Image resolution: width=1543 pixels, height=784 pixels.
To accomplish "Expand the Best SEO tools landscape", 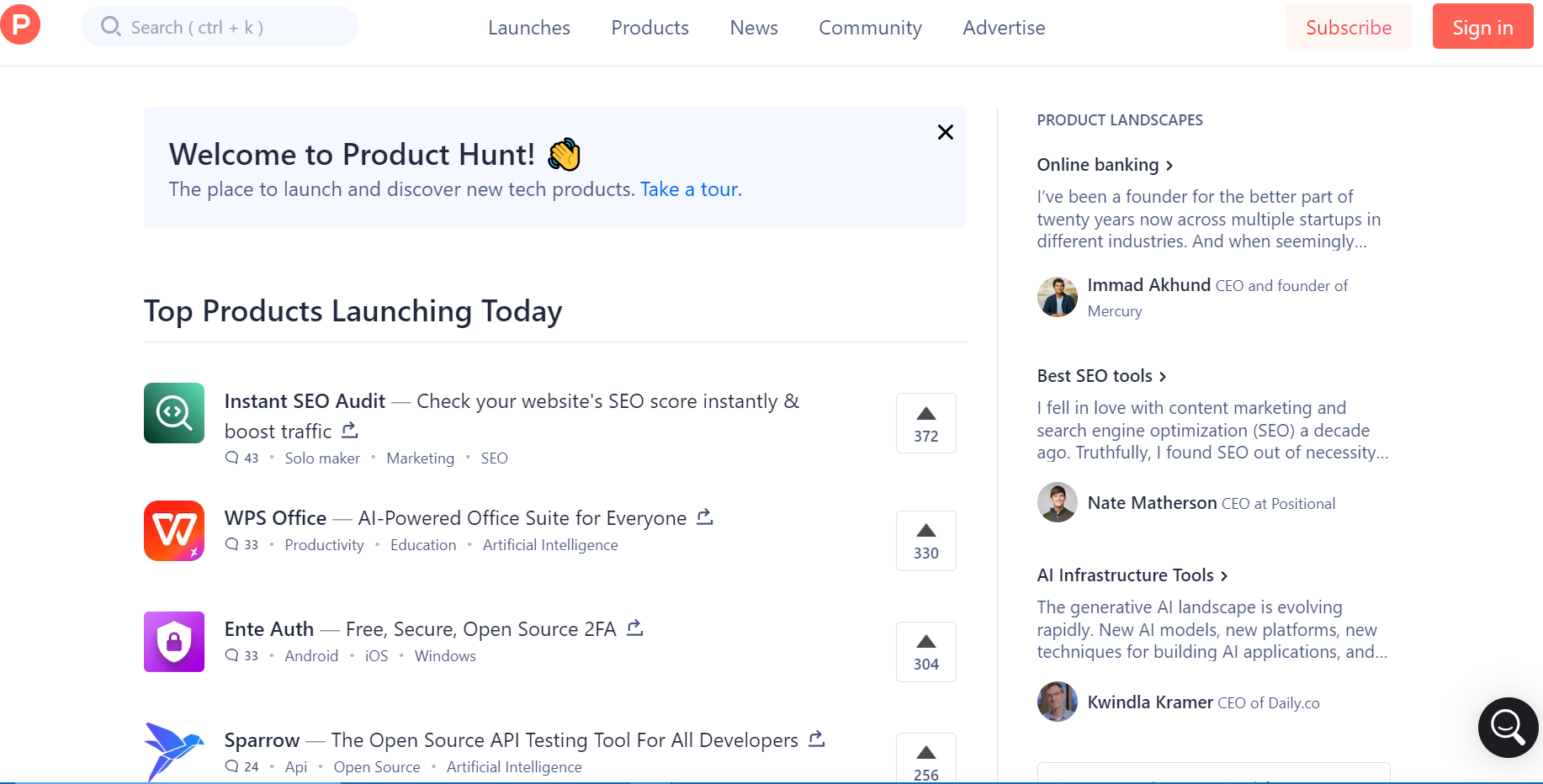I will (1101, 376).
